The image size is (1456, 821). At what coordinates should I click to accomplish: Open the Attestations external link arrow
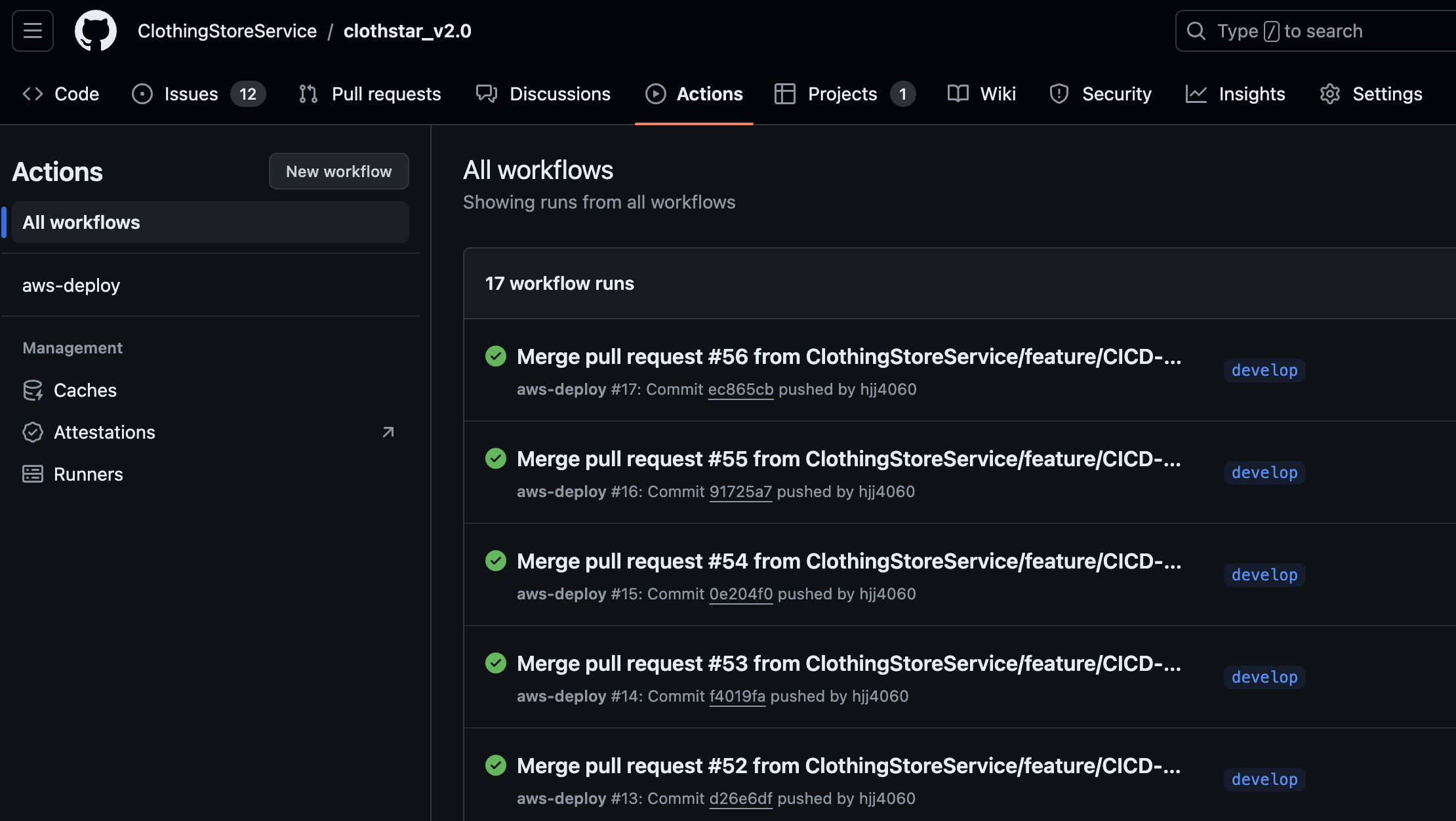[x=388, y=432]
